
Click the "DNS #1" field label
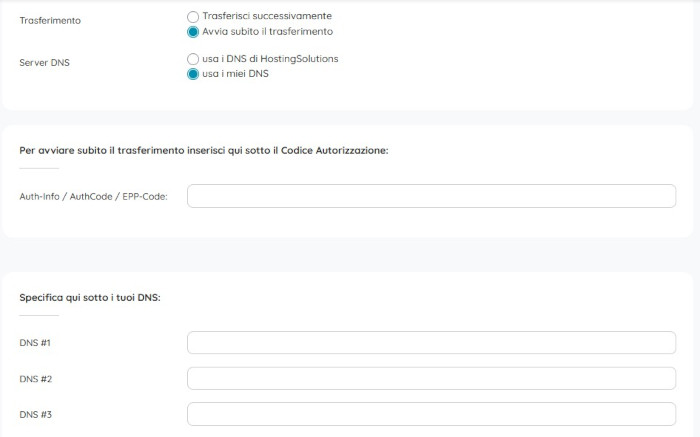point(35,344)
